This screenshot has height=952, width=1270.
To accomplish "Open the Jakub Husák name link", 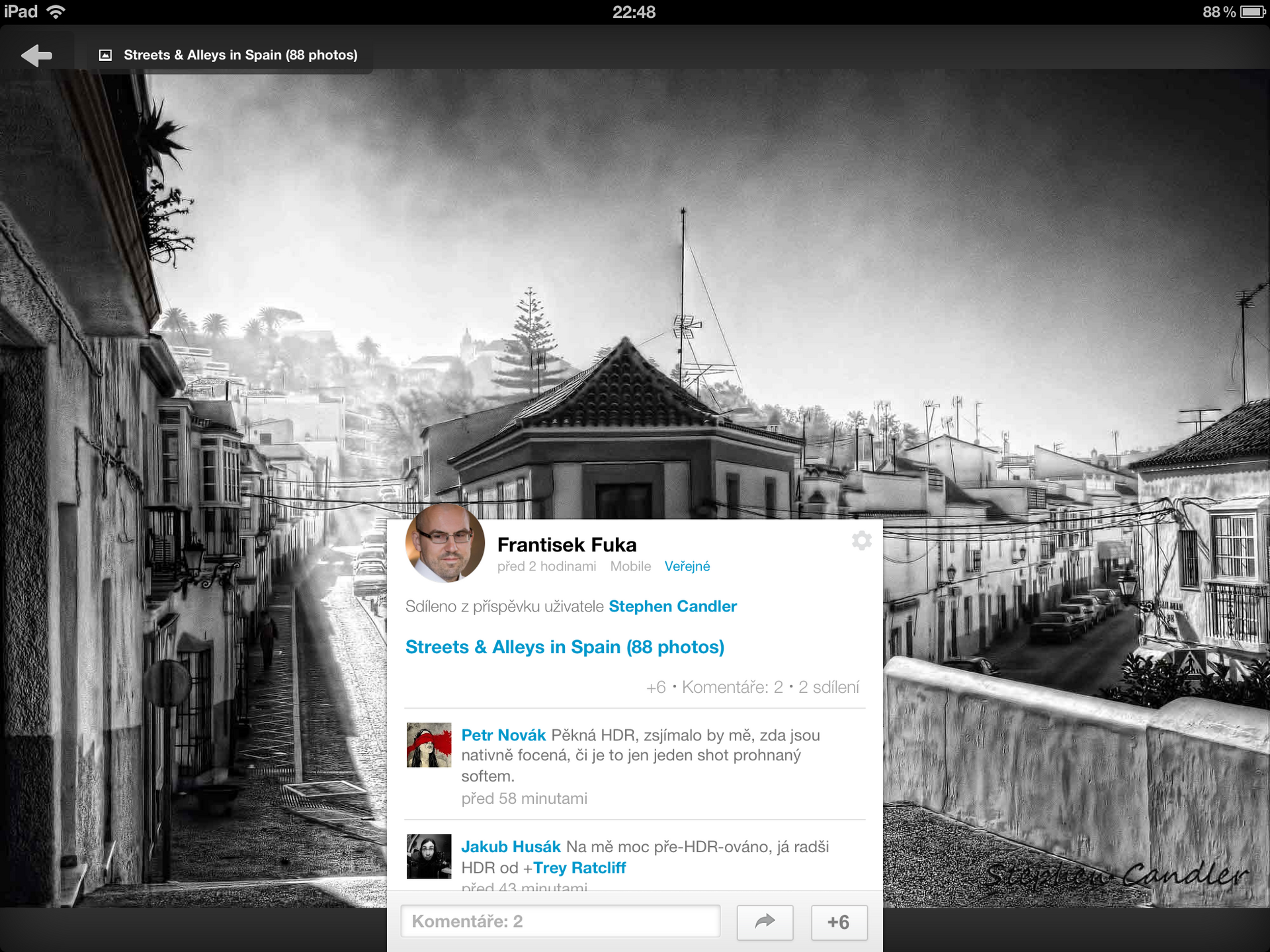I will pyautogui.click(x=511, y=847).
